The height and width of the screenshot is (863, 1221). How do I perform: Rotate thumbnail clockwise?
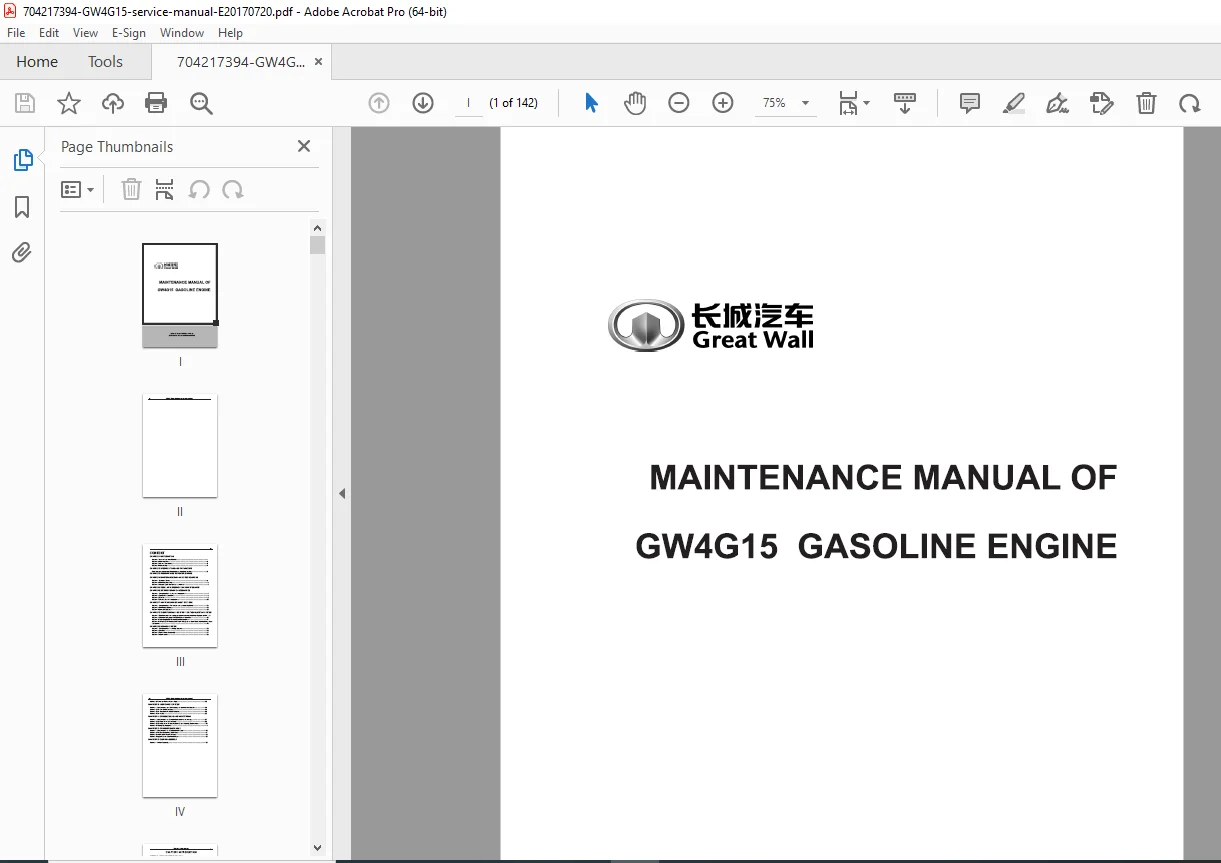click(x=233, y=189)
